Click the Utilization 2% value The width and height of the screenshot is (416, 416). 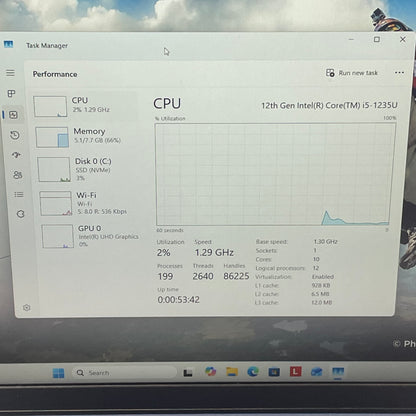pos(164,253)
